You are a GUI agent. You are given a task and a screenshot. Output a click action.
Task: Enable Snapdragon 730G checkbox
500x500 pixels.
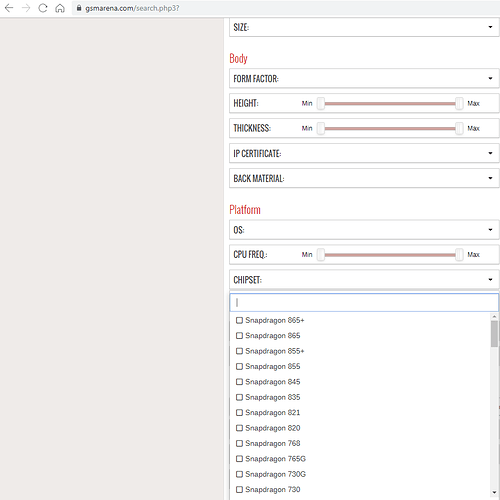tap(239, 474)
